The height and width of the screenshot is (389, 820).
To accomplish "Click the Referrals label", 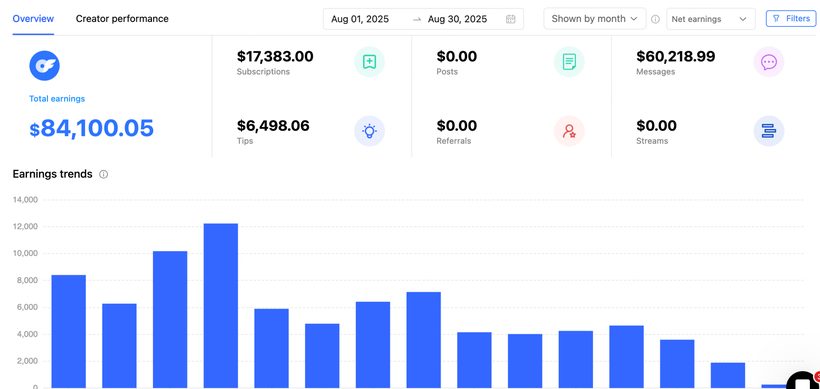I will (453, 141).
